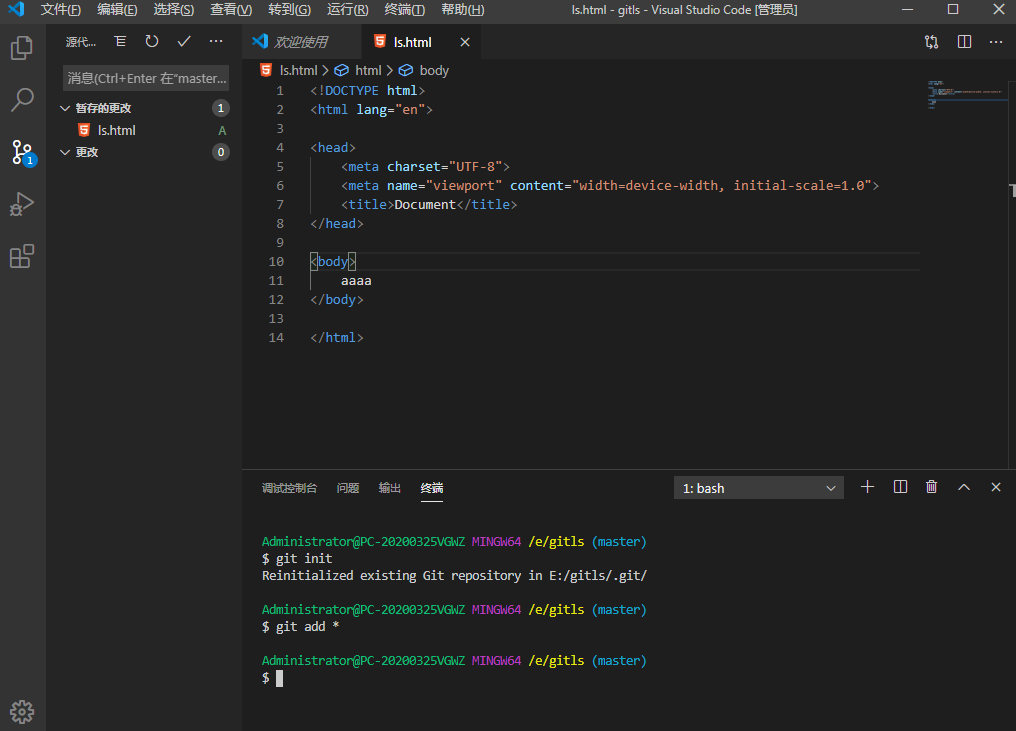This screenshot has height=731, width=1016.
Task: Click the commit checkmark in Source Control
Action: tap(184, 42)
